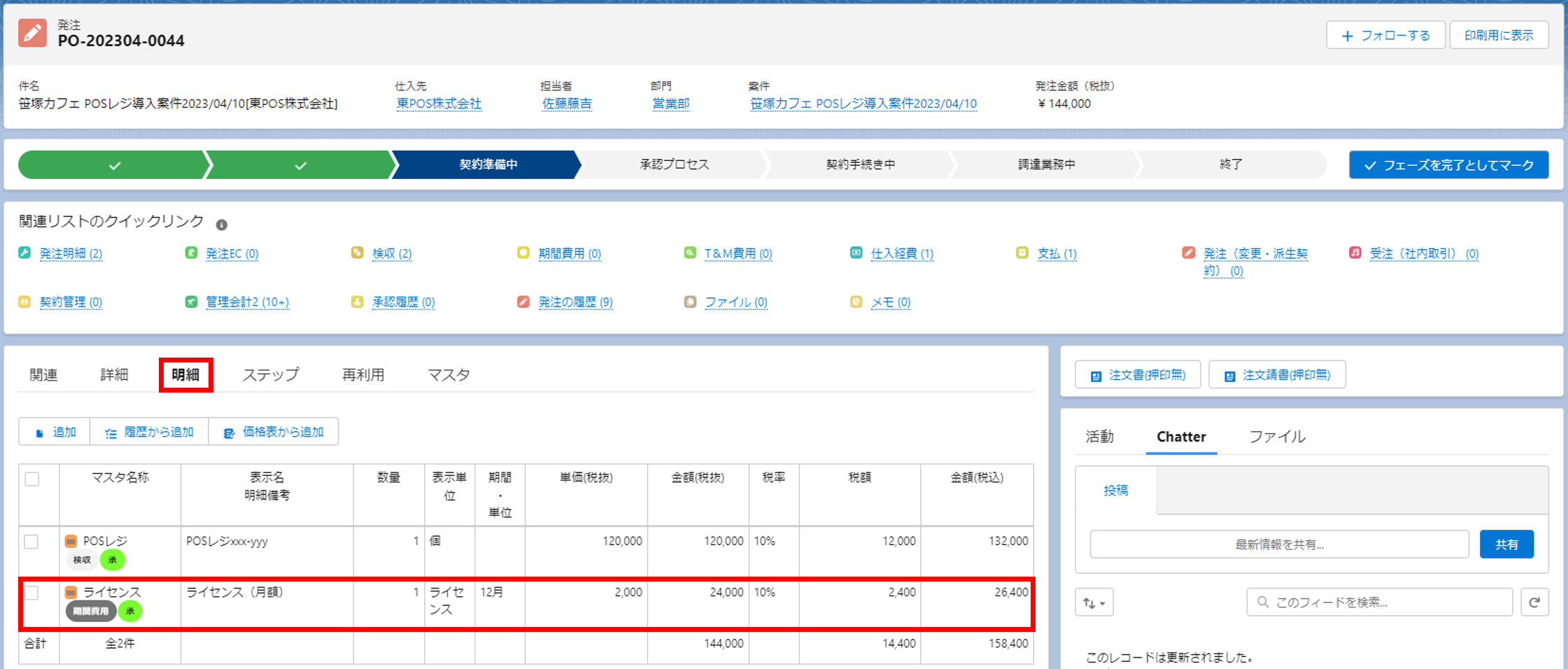Click the 検収 badge on POSレジ row
The height and width of the screenshot is (669, 1568).
tap(82, 560)
